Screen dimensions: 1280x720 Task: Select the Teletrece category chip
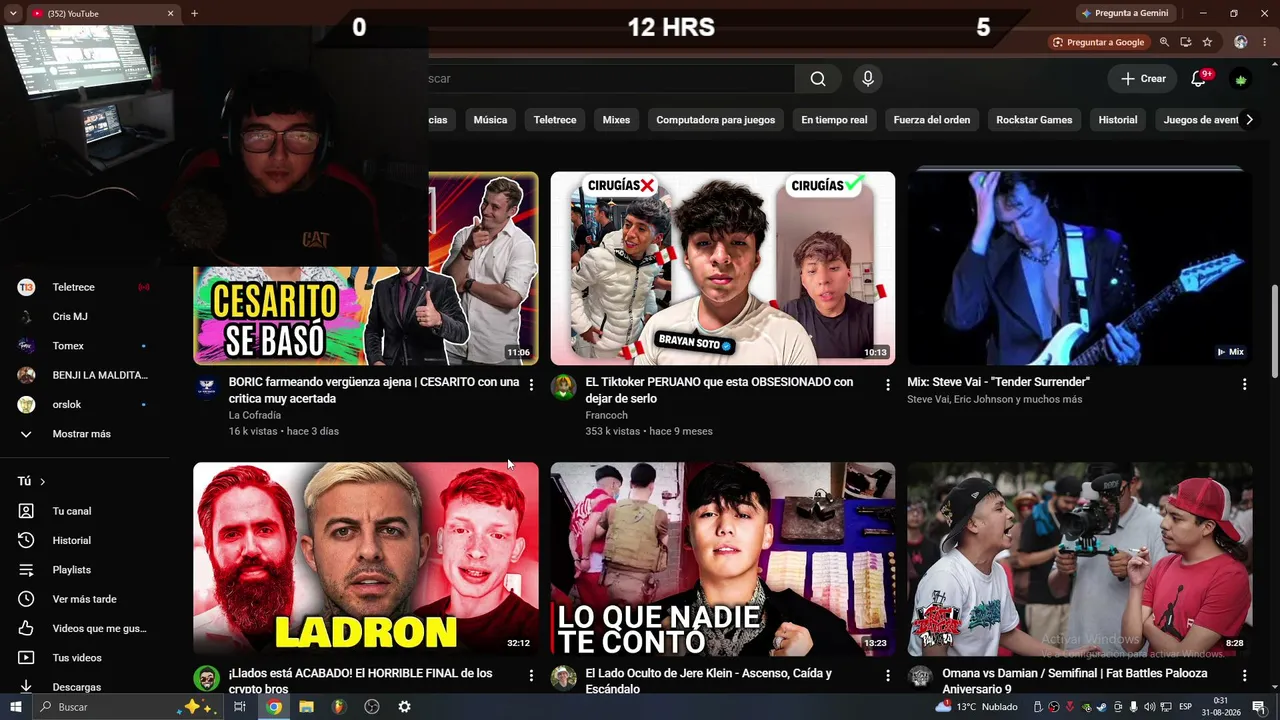pos(555,120)
